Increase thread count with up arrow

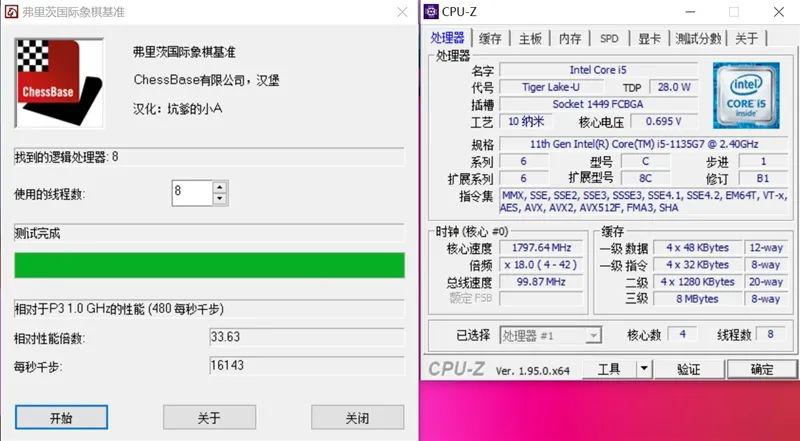click(x=220, y=187)
